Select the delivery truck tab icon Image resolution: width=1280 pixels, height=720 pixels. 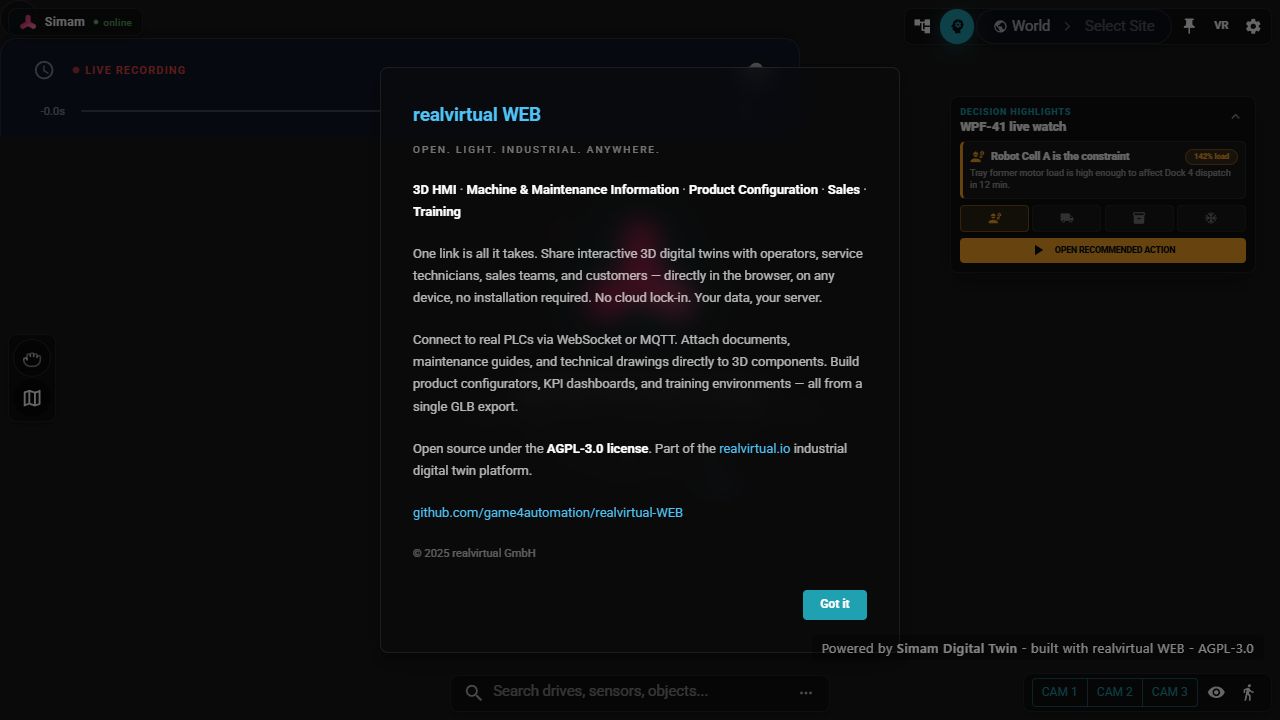point(1066,218)
